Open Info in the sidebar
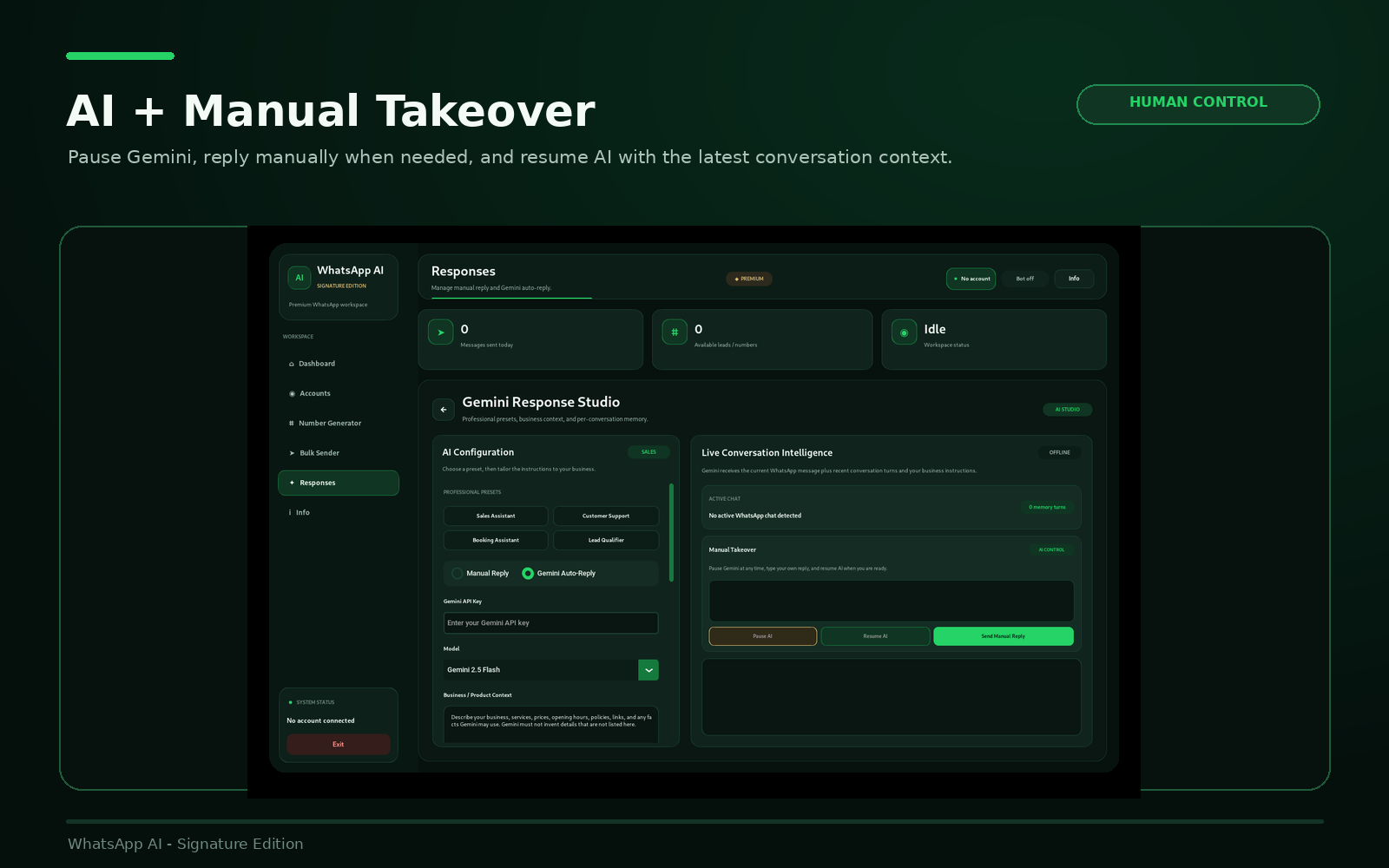The image size is (1389, 868). 339,512
